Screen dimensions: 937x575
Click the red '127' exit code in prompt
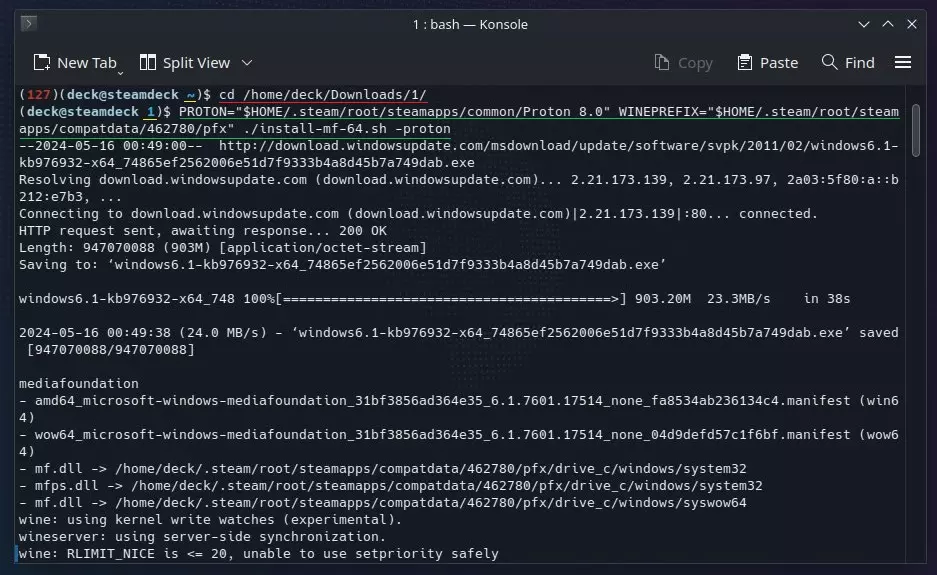[39, 94]
